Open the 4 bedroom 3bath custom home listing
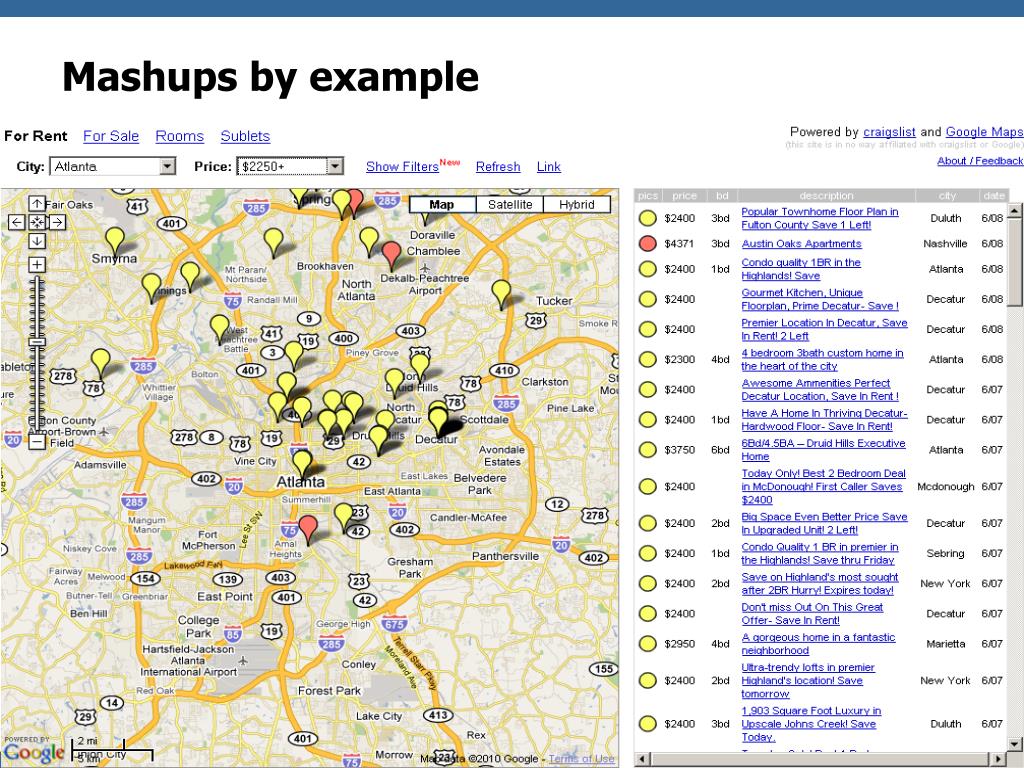 (x=822, y=359)
